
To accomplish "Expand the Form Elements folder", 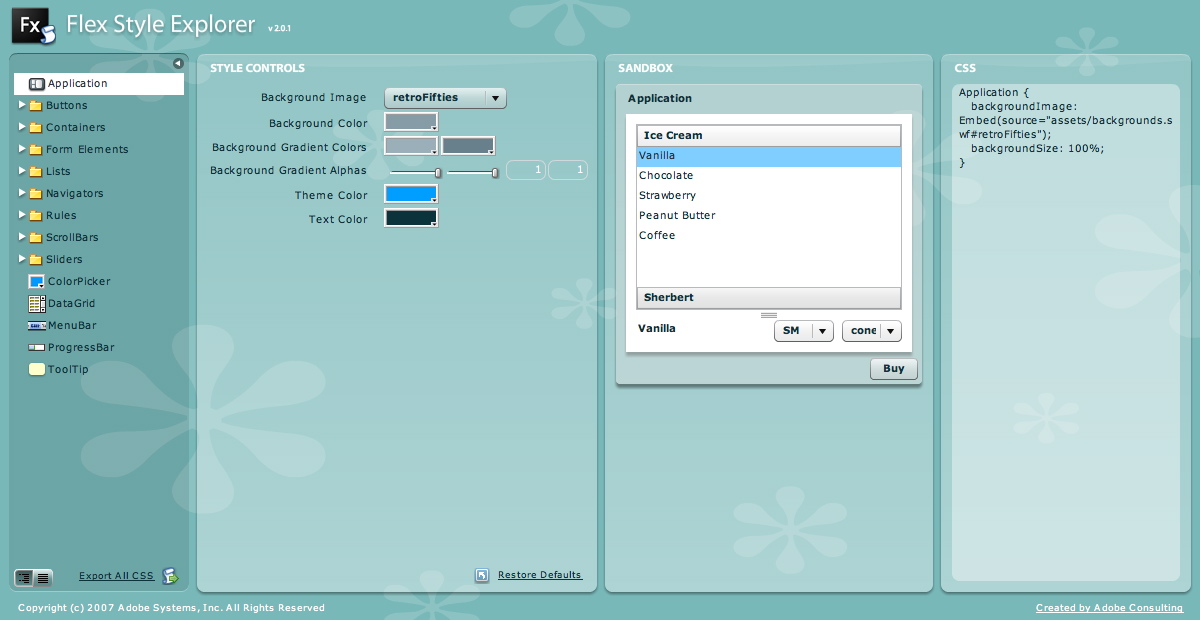I will click(22, 149).
